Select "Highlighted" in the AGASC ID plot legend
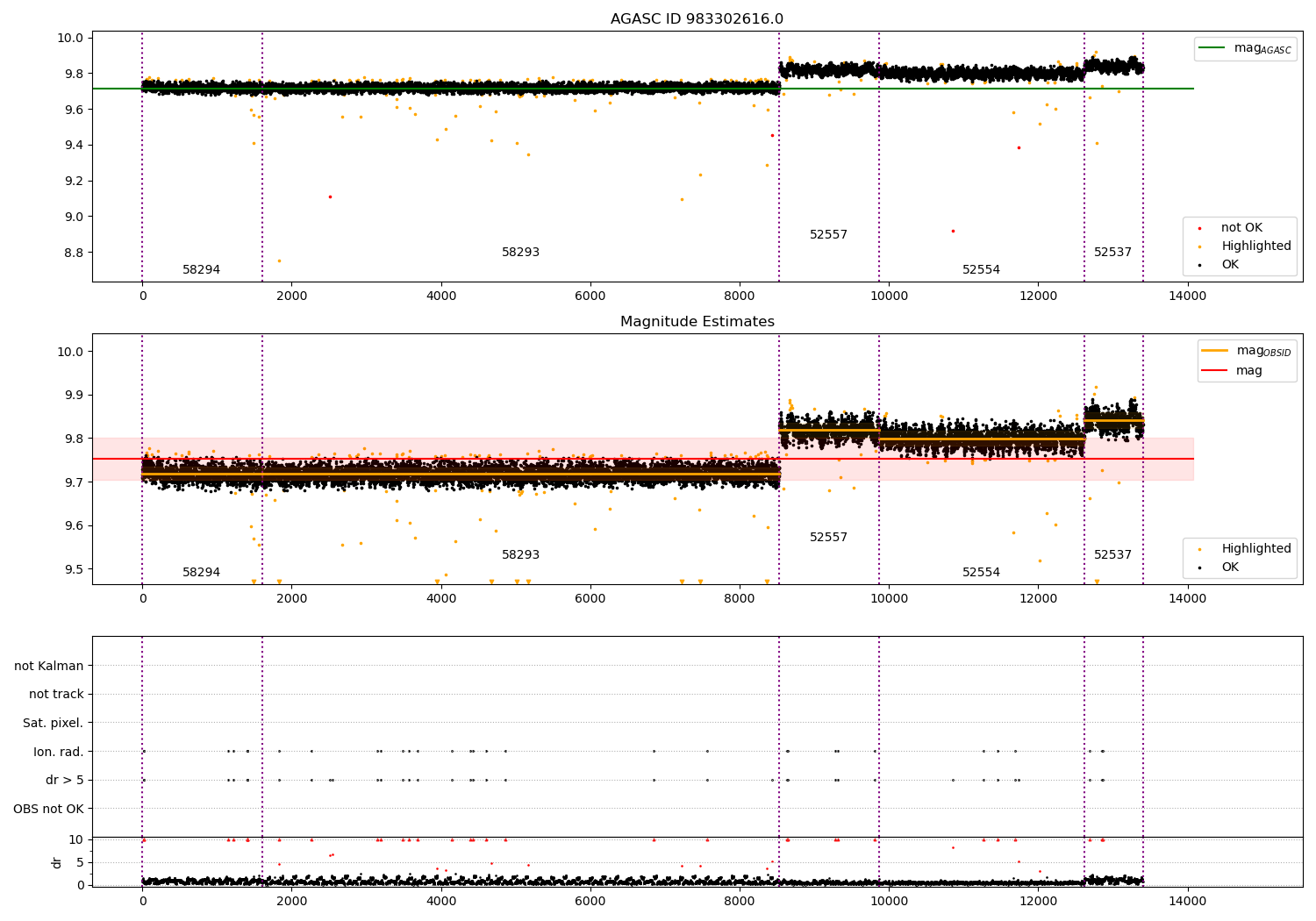Viewport: 1316px width, 921px height. pos(1245,246)
